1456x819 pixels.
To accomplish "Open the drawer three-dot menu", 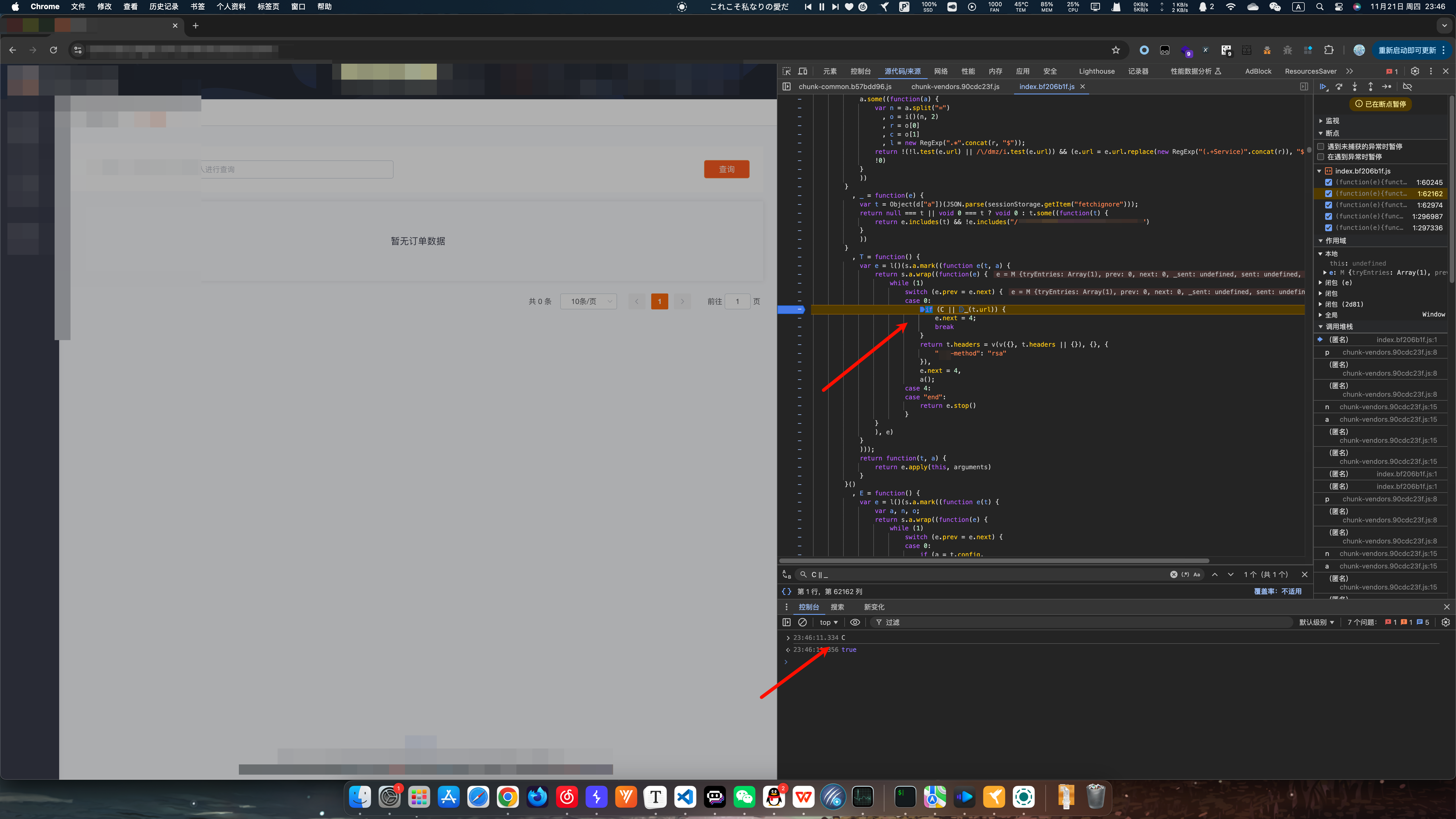I will [786, 607].
